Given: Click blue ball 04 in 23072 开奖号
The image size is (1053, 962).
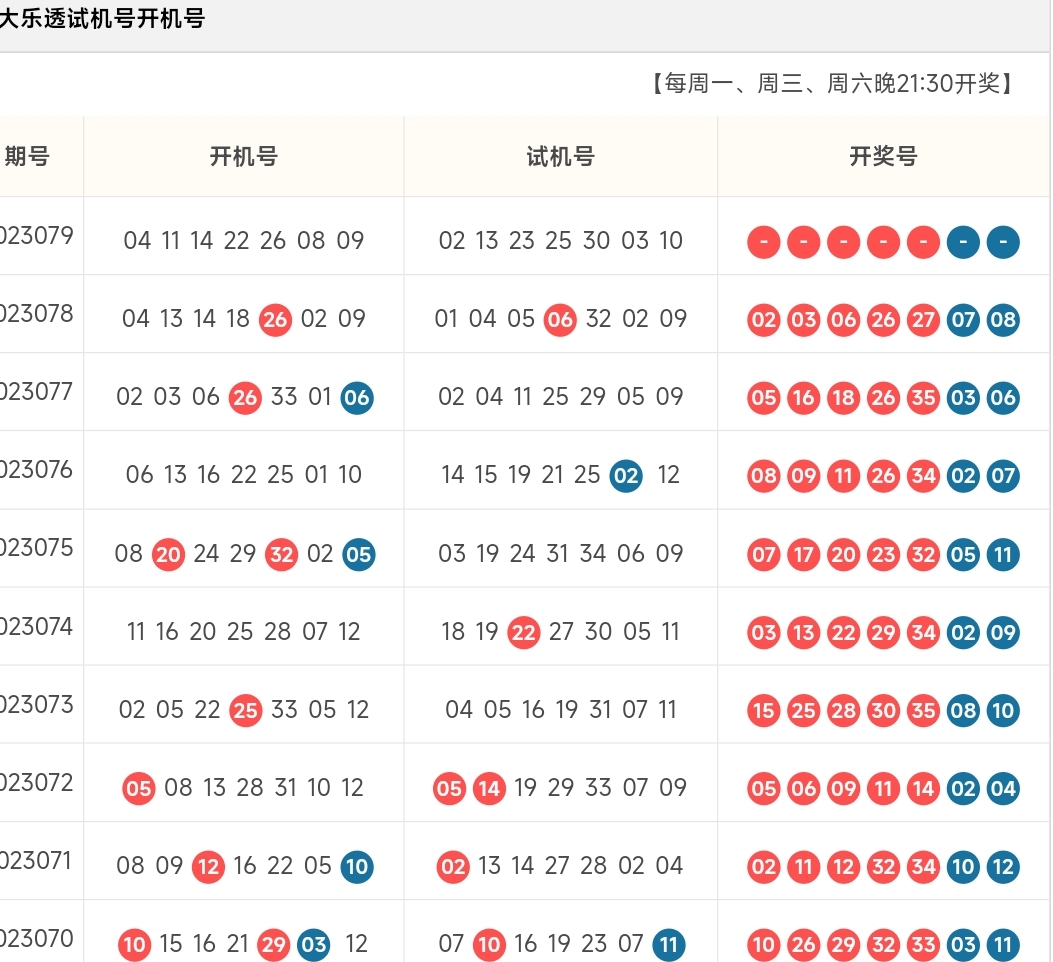Looking at the screenshot, I should [x=1003, y=788].
